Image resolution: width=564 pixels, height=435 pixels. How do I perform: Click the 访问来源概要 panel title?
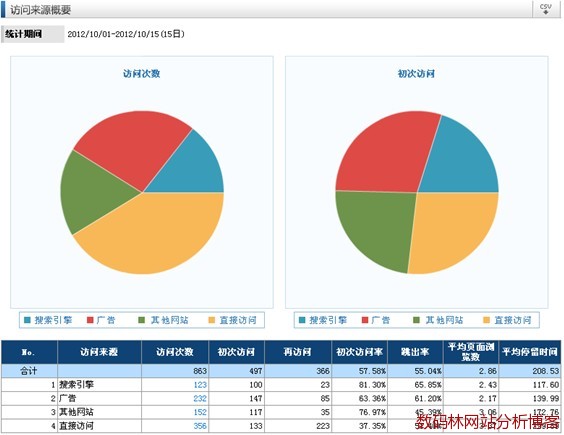[x=40, y=10]
